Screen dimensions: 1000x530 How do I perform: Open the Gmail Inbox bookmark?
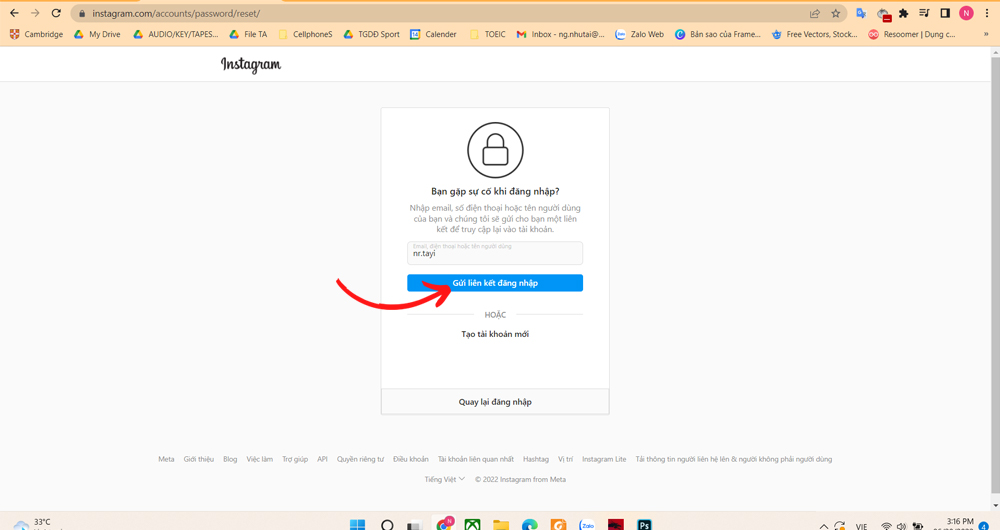coord(560,34)
